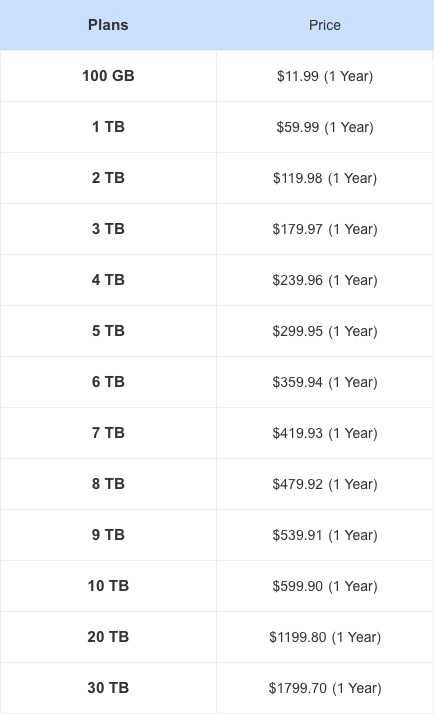Select the 30 TB plan cell
Viewport: 434px width, 714px height.
coord(108,688)
